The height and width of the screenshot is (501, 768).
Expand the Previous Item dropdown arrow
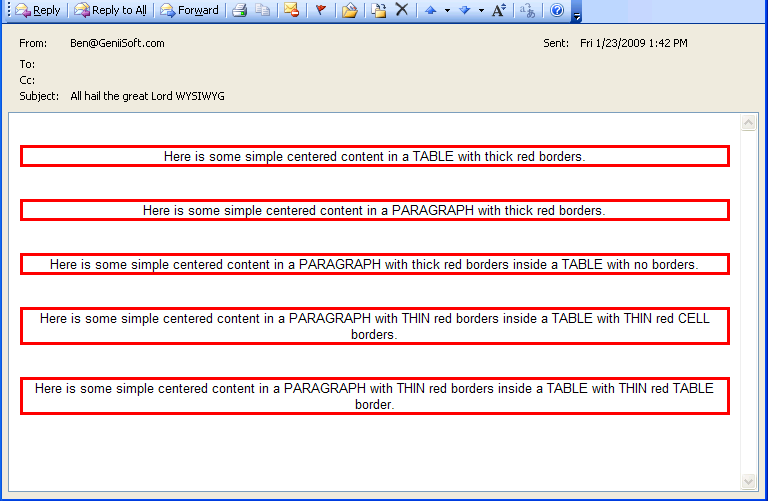click(446, 11)
